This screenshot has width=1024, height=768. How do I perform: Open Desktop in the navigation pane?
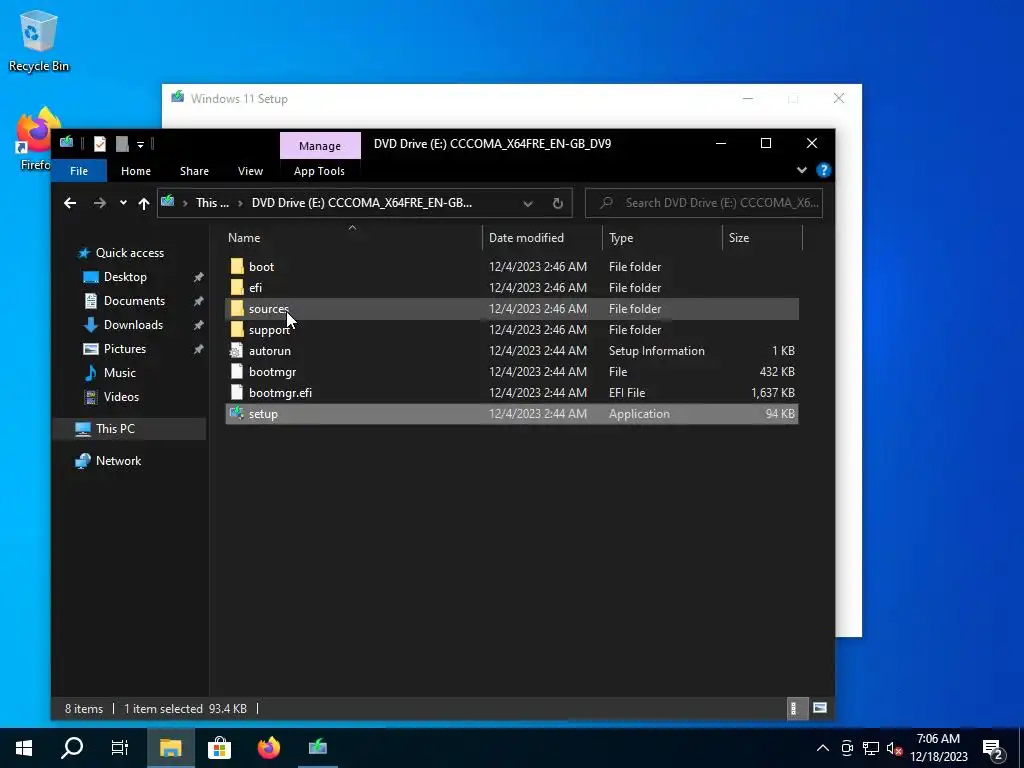coord(125,277)
